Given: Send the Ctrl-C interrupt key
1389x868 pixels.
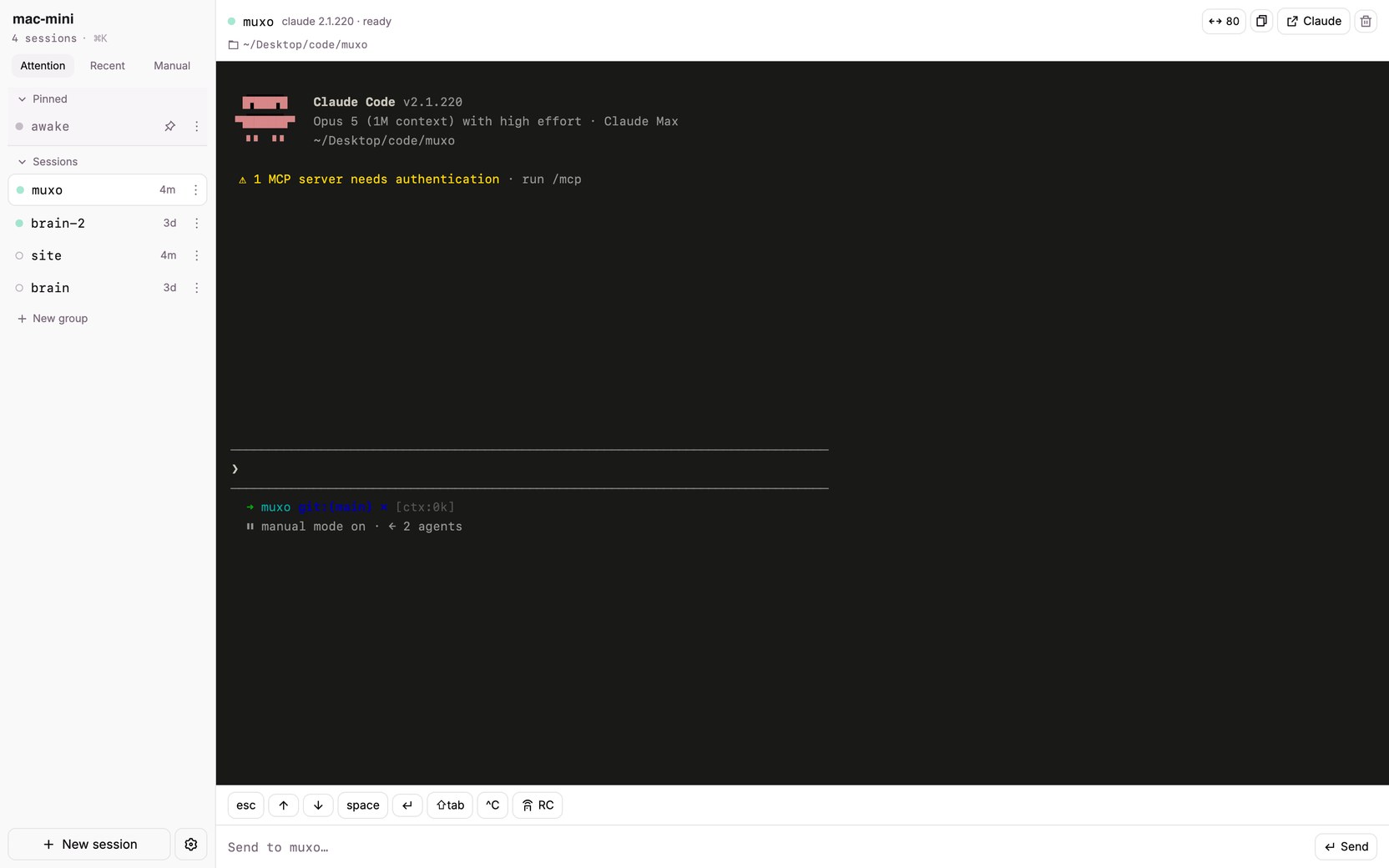Looking at the screenshot, I should (492, 805).
